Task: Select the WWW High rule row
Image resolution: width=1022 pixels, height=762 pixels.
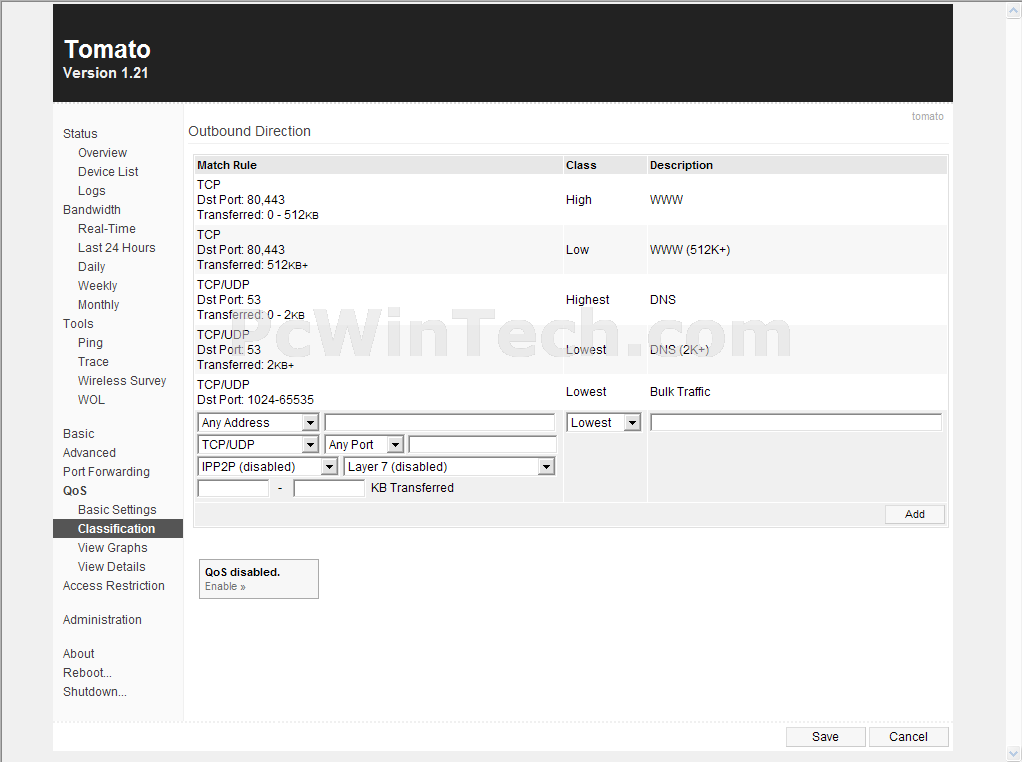Action: point(571,199)
